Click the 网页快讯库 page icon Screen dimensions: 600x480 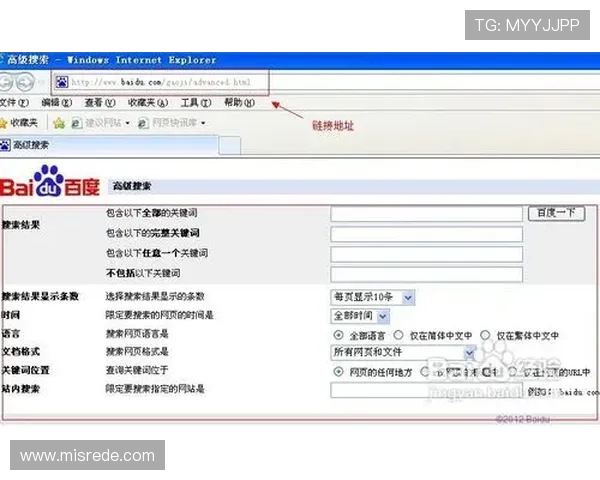(143, 123)
